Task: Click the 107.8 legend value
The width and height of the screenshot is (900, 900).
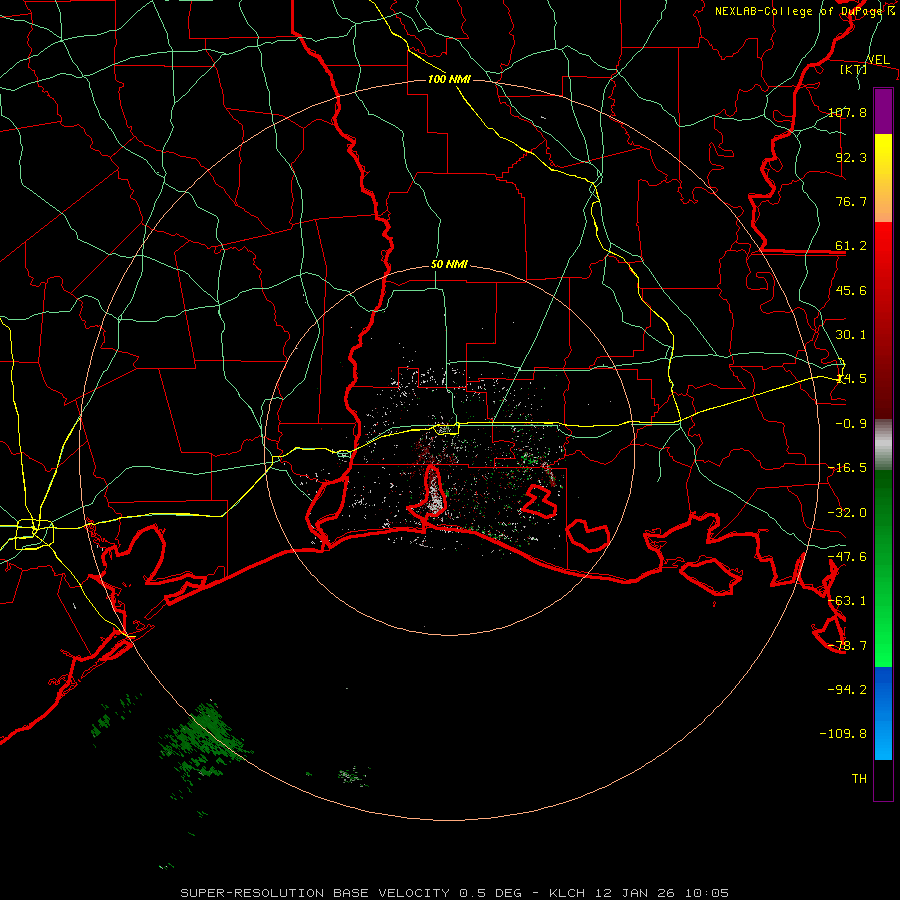Action: pyautogui.click(x=847, y=112)
